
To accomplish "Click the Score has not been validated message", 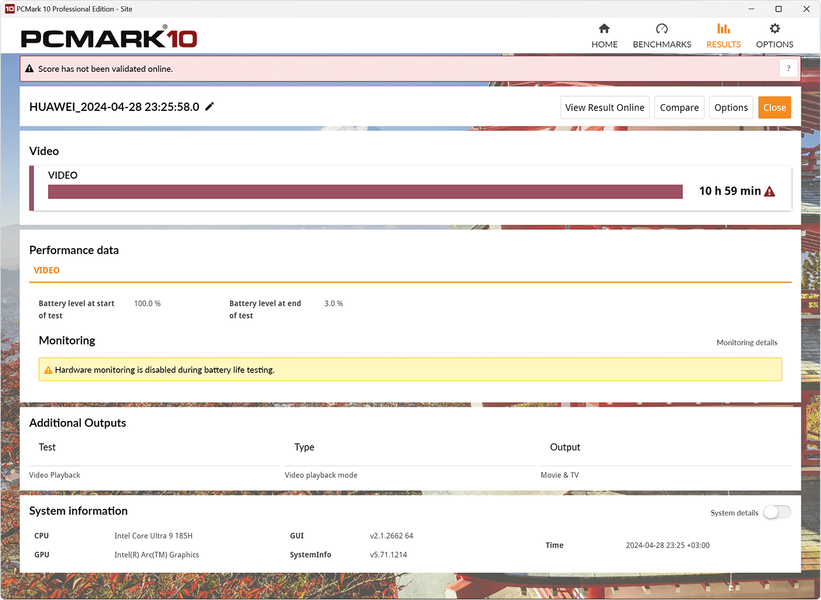I will 105,69.
